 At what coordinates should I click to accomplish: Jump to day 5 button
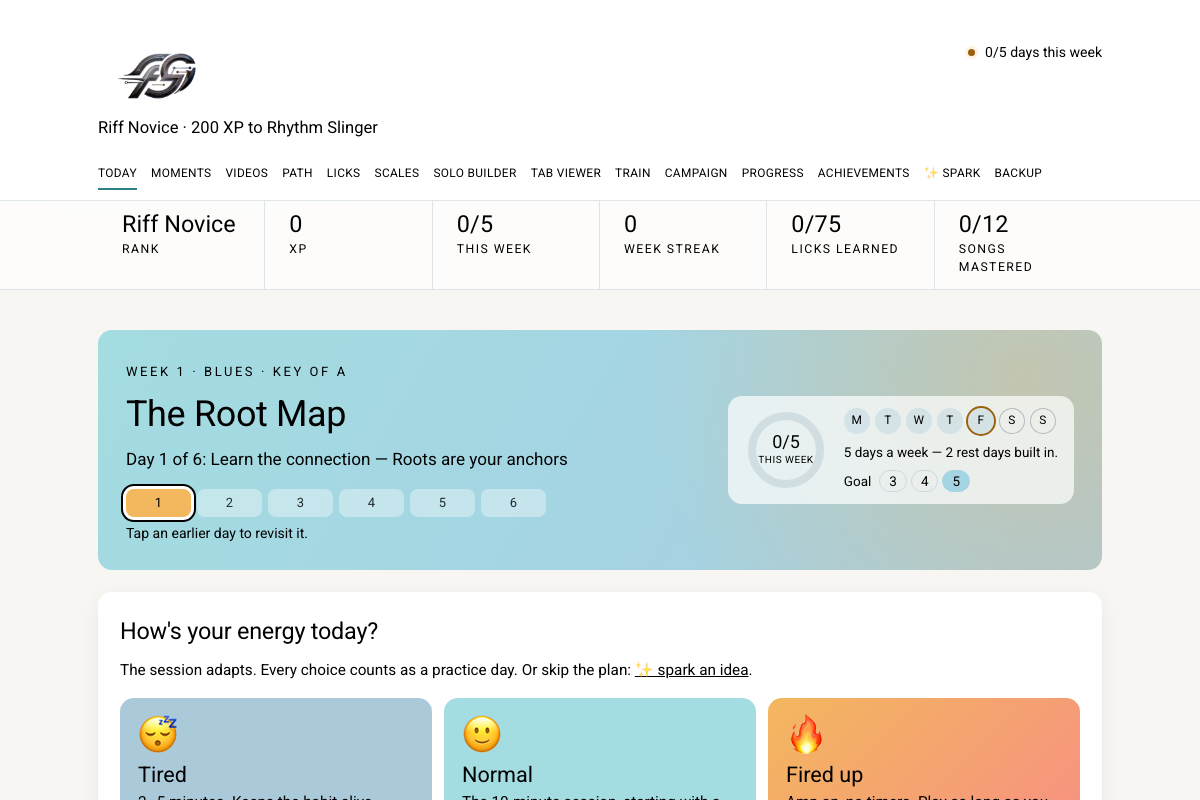[442, 503]
